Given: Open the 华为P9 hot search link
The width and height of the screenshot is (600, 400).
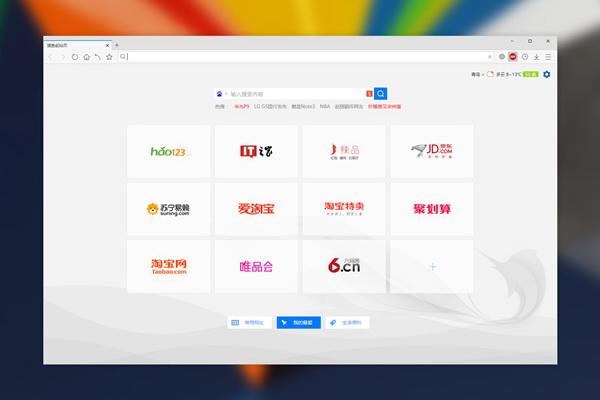Looking at the screenshot, I should click(242, 106).
